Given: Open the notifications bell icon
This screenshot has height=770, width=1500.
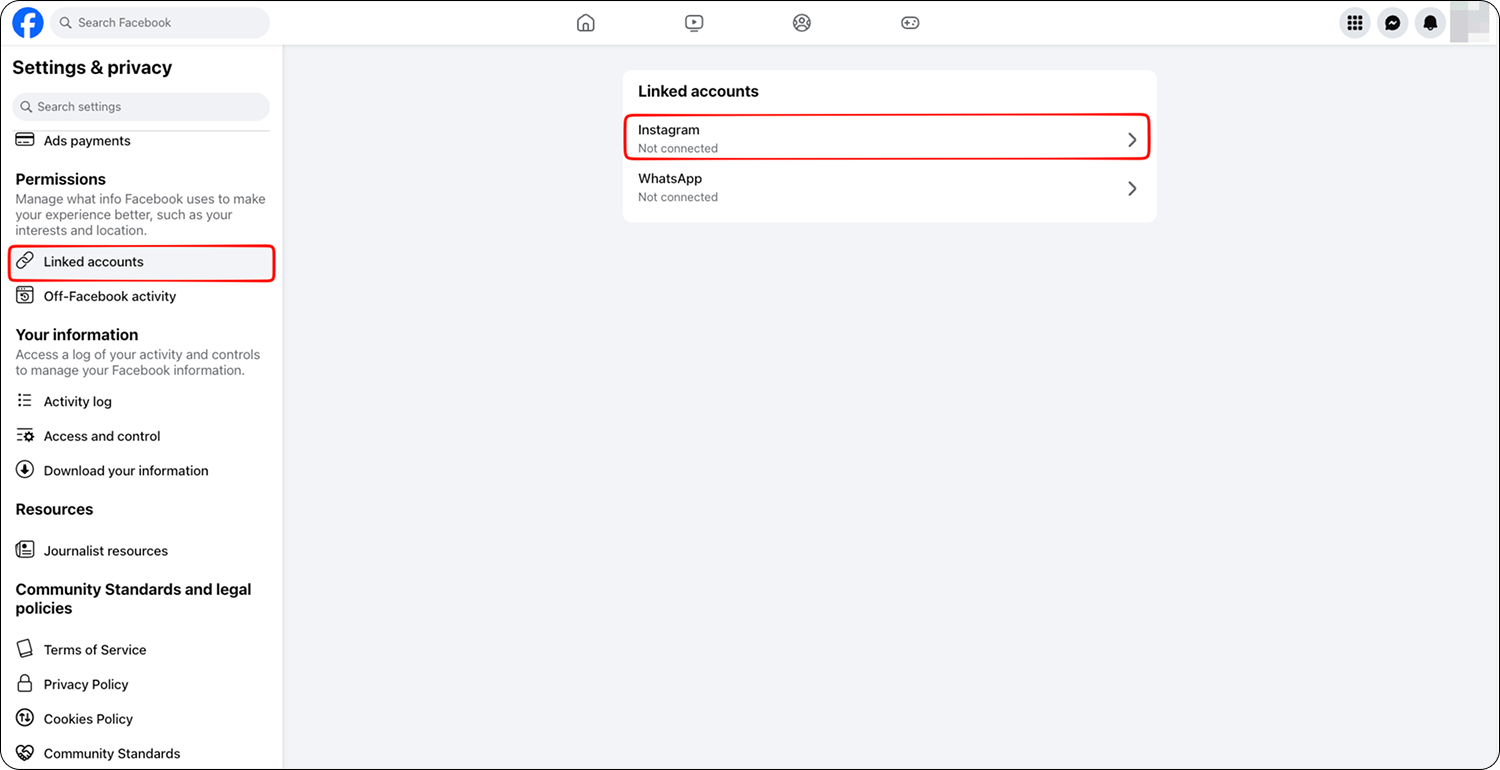Looking at the screenshot, I should [x=1431, y=22].
